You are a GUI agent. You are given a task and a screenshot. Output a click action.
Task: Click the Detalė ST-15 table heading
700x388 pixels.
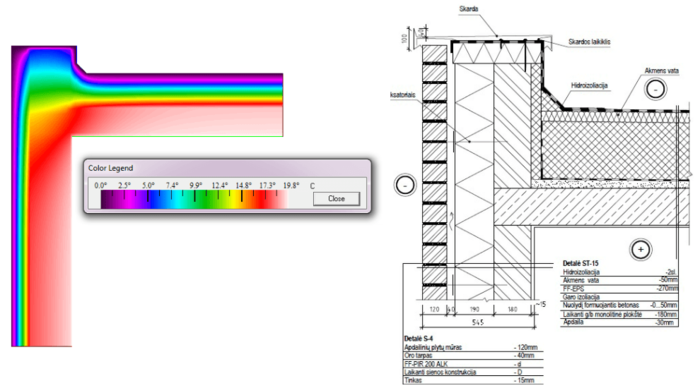point(580,263)
